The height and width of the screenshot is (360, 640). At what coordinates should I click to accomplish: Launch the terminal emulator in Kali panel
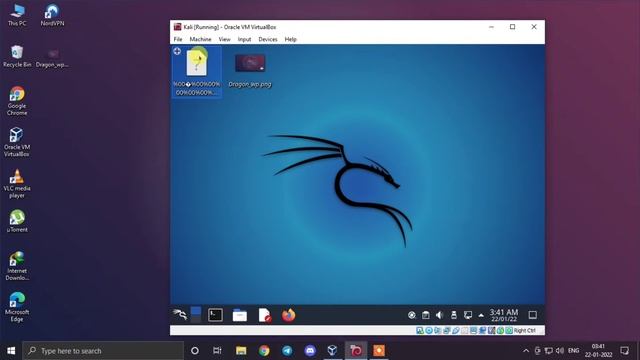click(x=215, y=315)
